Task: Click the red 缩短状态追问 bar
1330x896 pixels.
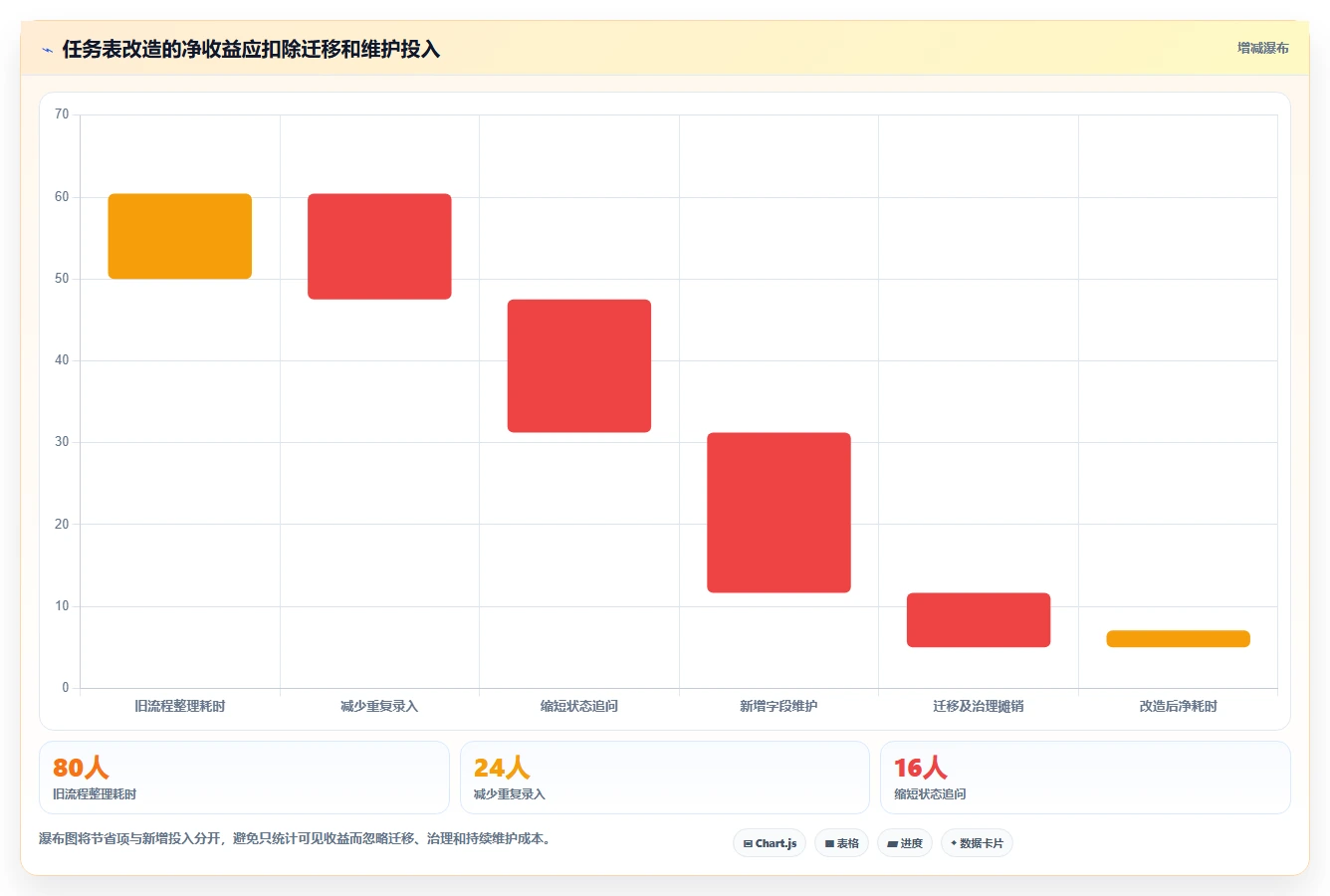Action: [x=579, y=366]
